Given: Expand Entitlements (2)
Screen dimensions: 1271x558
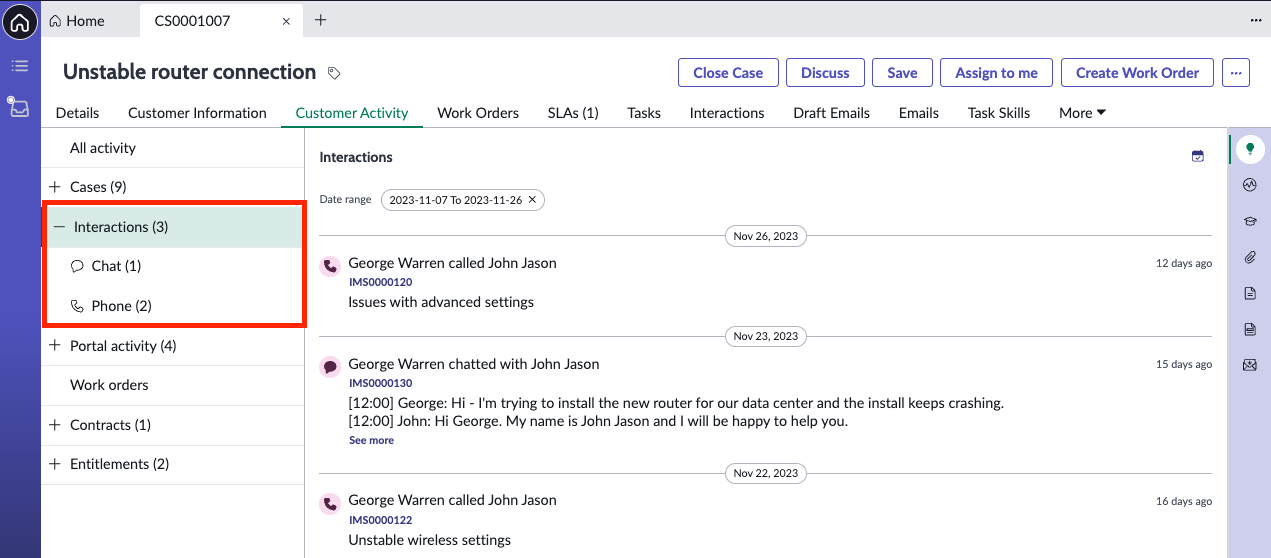Looking at the screenshot, I should coord(55,464).
